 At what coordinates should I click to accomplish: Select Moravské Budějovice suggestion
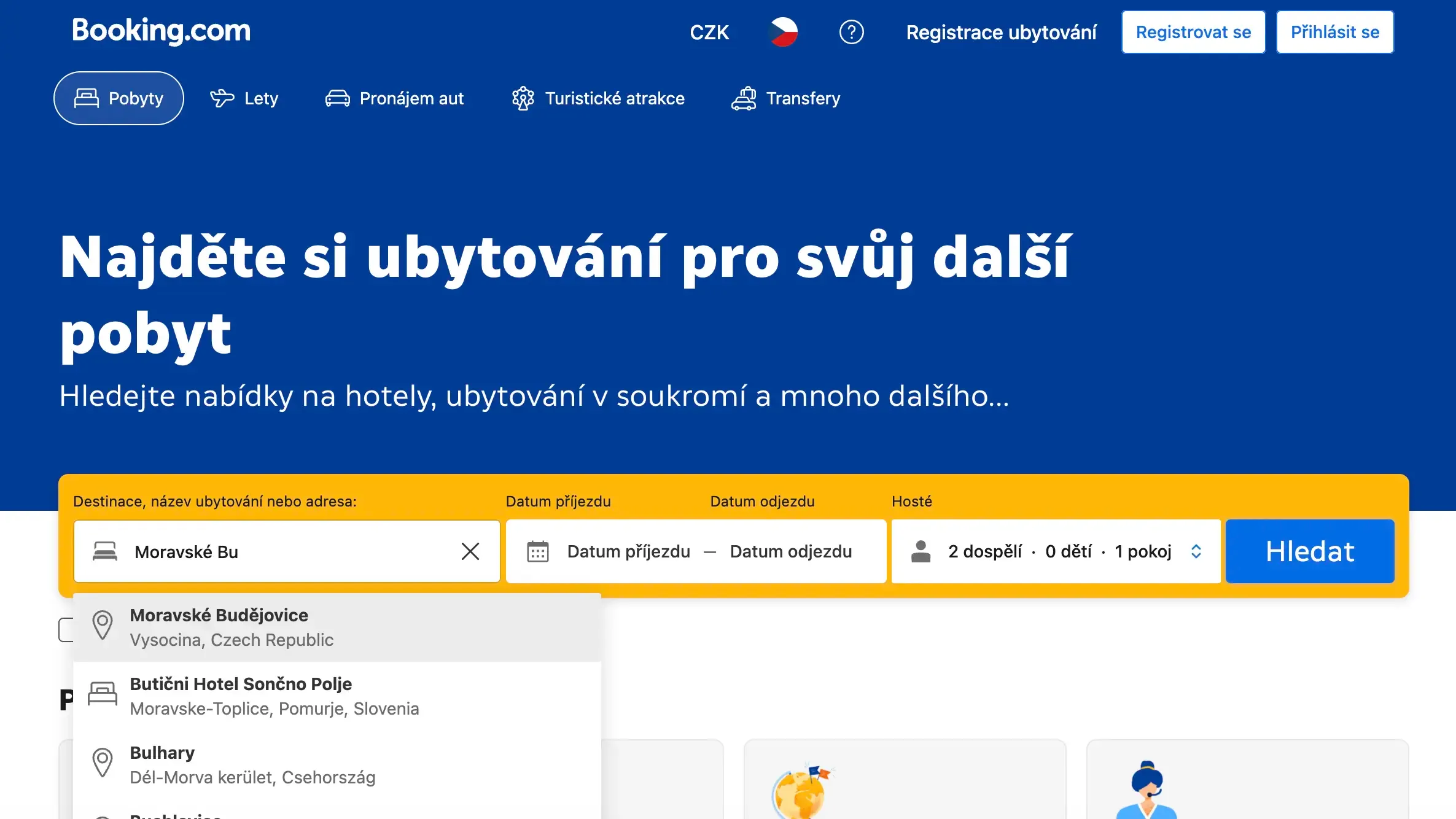click(337, 627)
